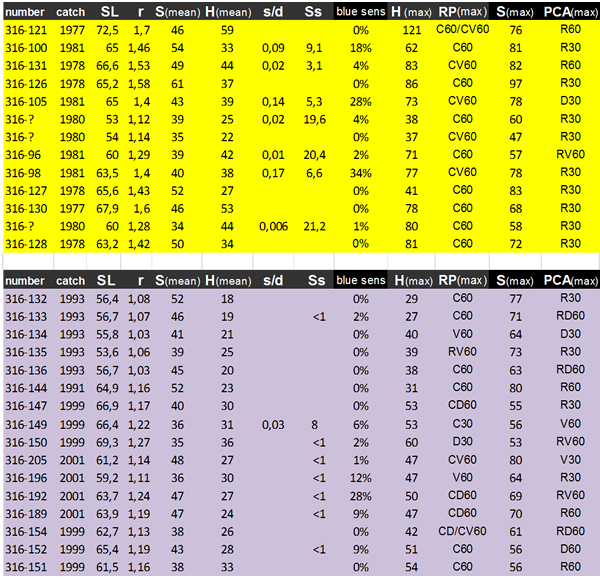The width and height of the screenshot is (600, 578).
Task: Select the V30 PCA cell
Action: pos(570,460)
